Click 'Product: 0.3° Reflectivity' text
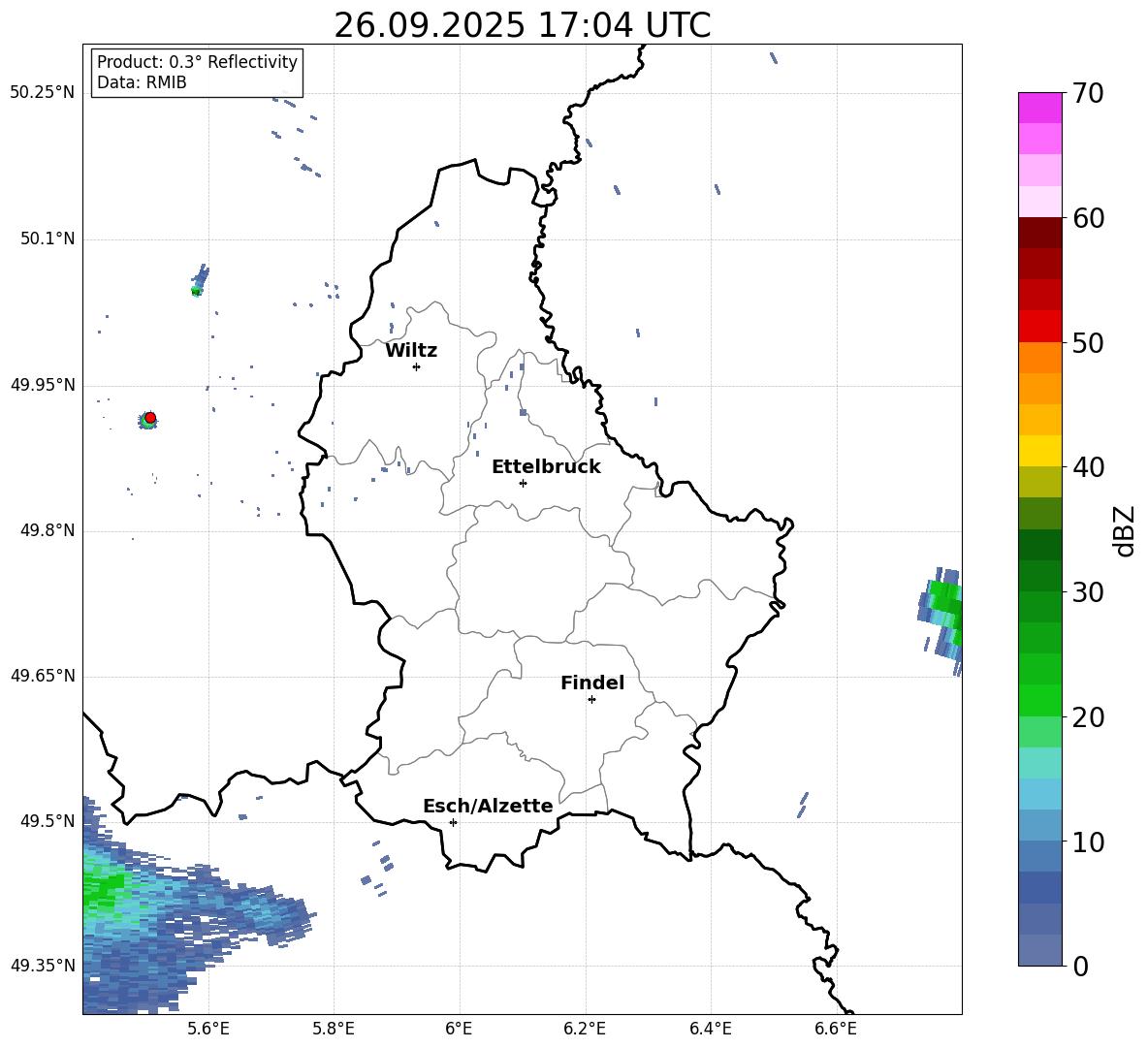Image resolution: width=1148 pixels, height=1048 pixels. (x=197, y=61)
